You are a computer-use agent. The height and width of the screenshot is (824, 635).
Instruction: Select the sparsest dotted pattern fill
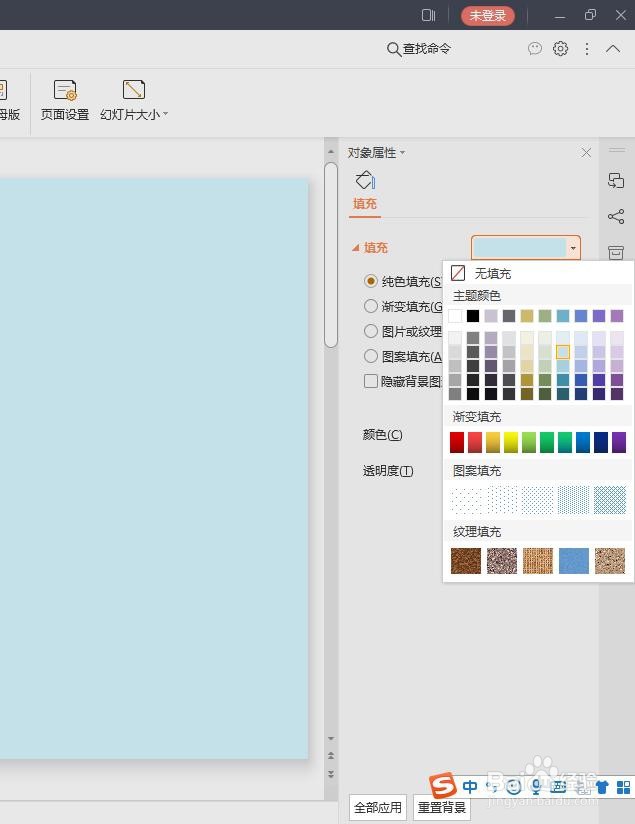tap(466, 499)
